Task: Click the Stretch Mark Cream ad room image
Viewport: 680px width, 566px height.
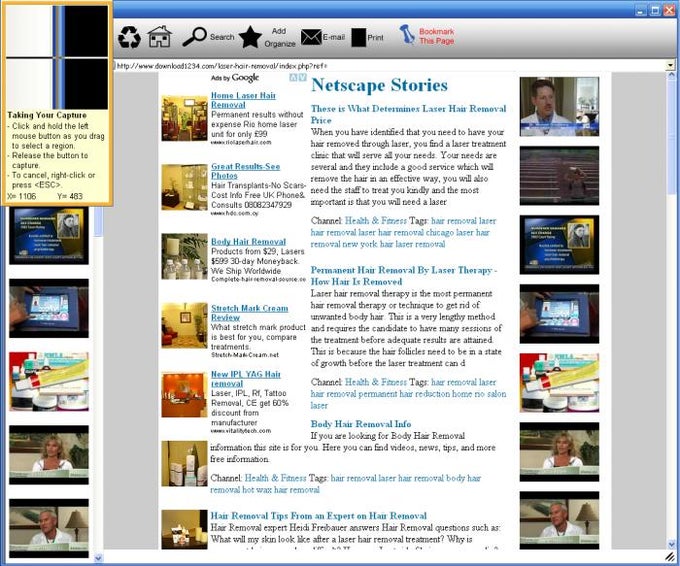Action: [x=184, y=325]
